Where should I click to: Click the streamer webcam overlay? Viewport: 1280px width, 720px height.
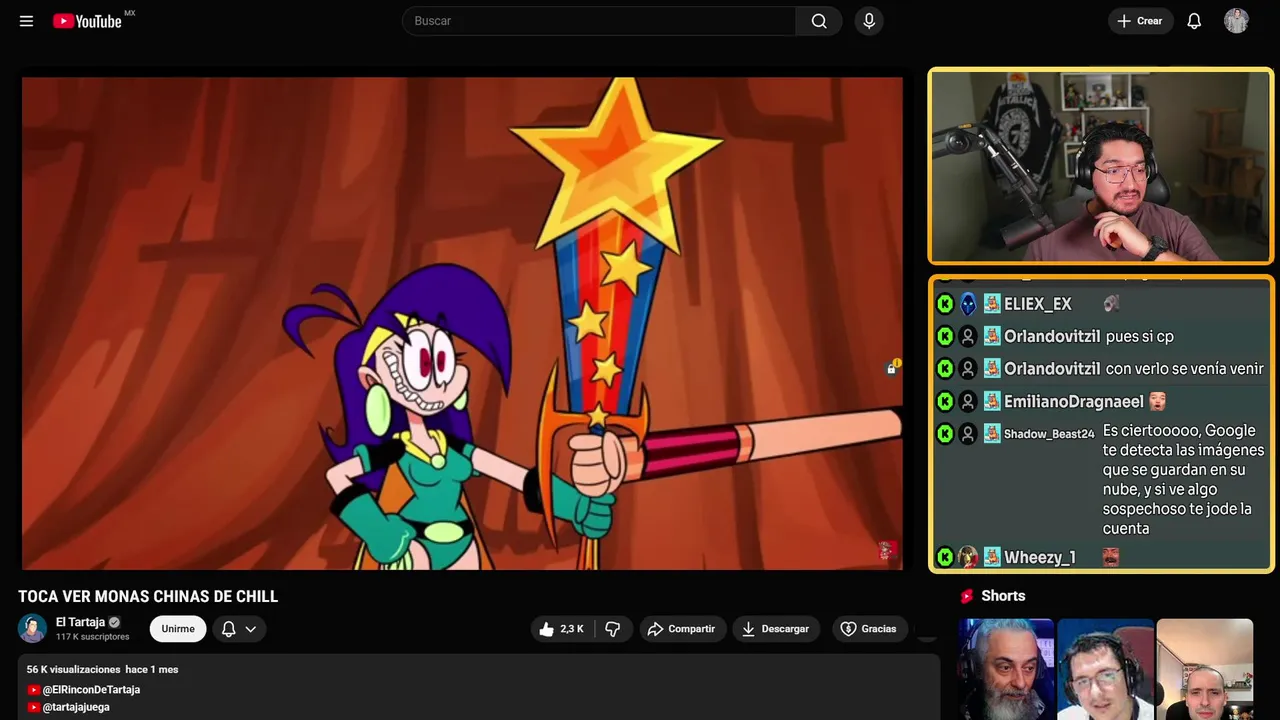click(1100, 166)
